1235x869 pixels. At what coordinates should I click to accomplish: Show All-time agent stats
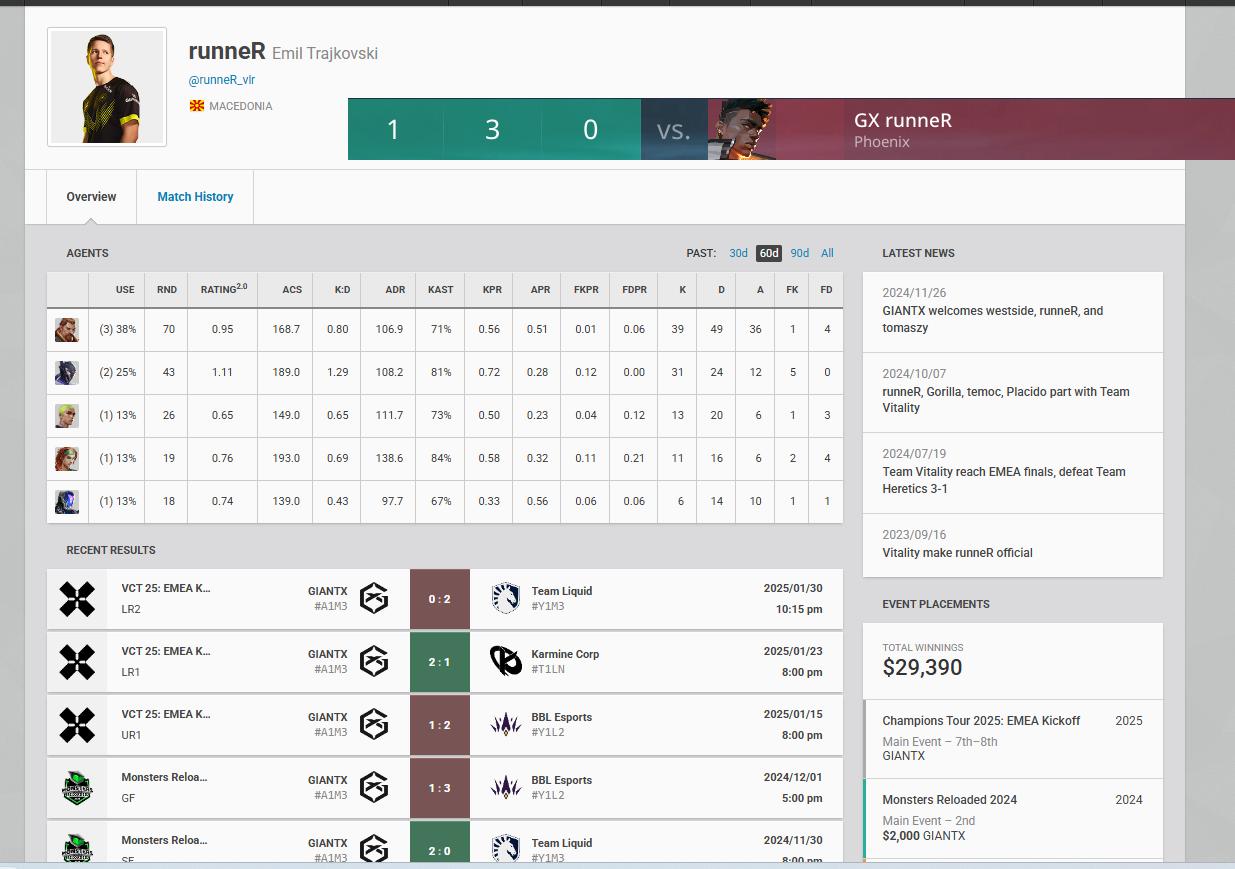827,253
